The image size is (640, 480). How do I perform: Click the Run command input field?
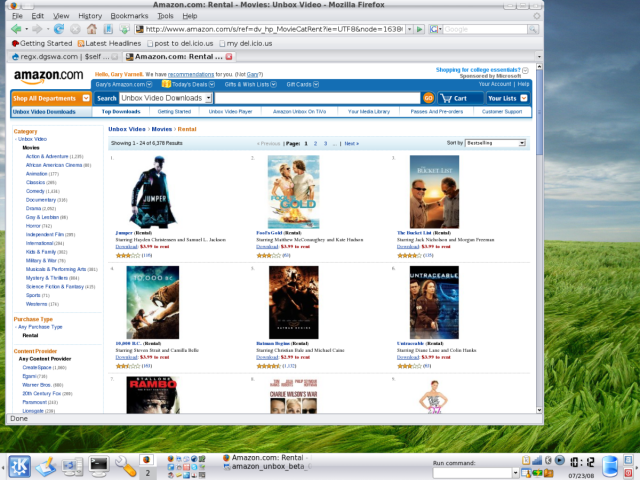(x=472, y=473)
